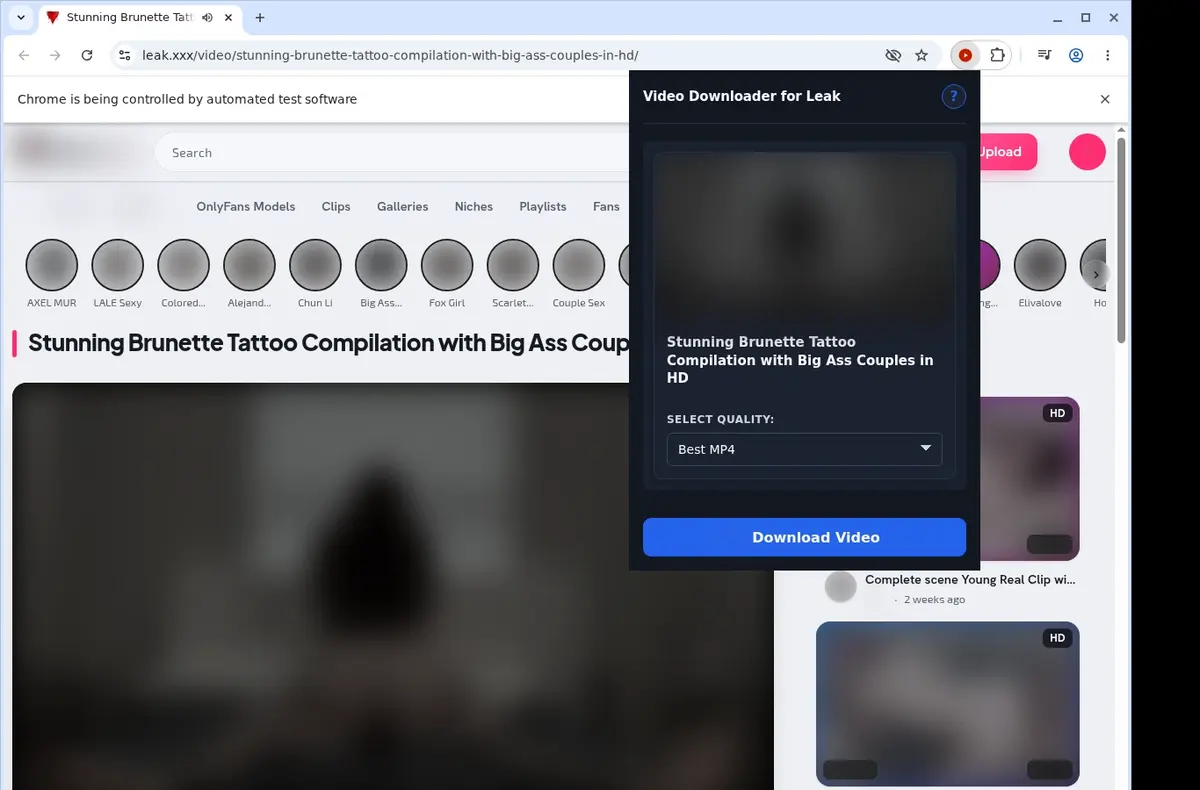Advance avatar carousel with right arrow
Screen dimensions: 1200x790
coord(1096,274)
